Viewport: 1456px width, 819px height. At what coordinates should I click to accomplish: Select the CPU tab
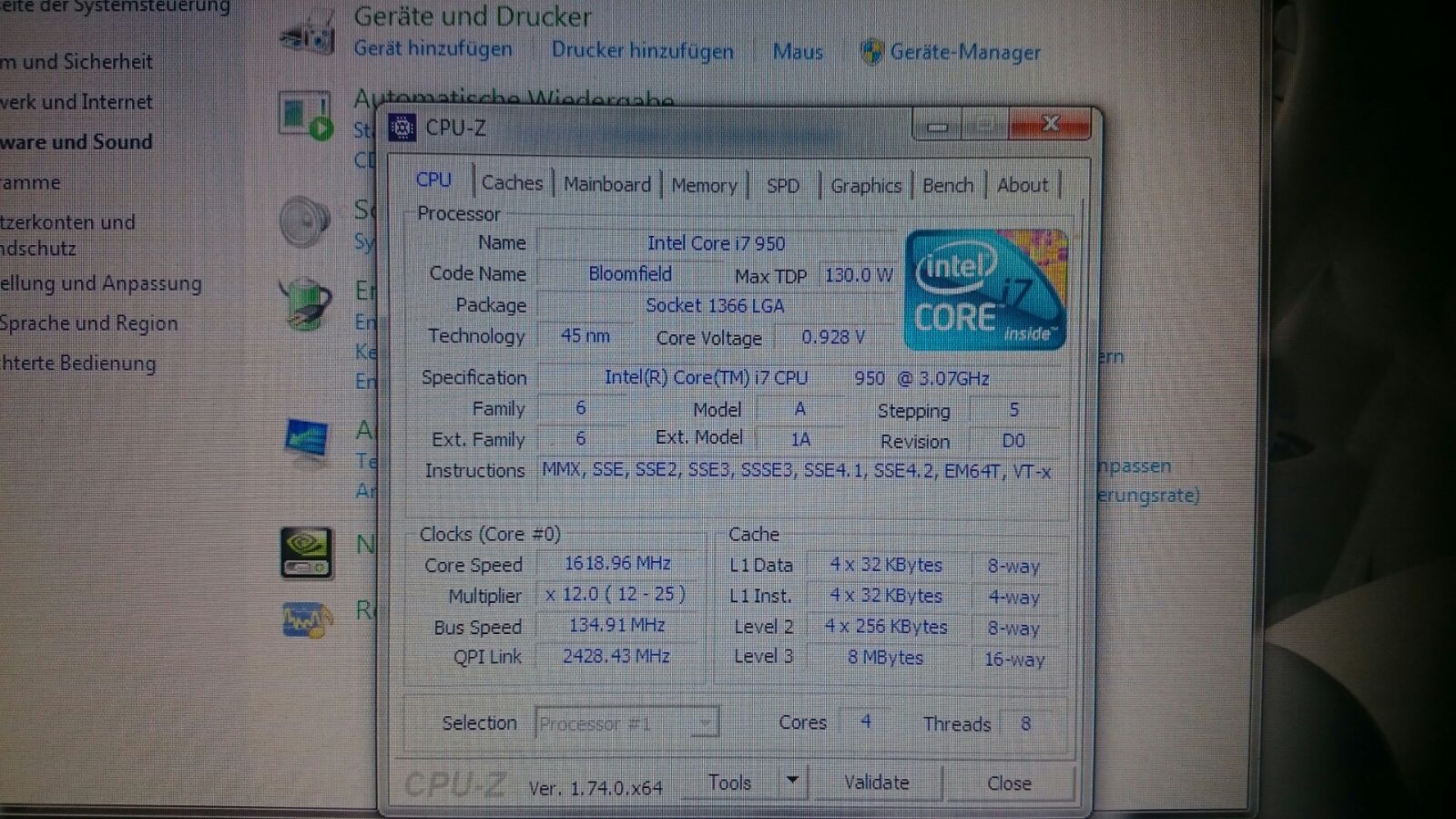(x=433, y=179)
